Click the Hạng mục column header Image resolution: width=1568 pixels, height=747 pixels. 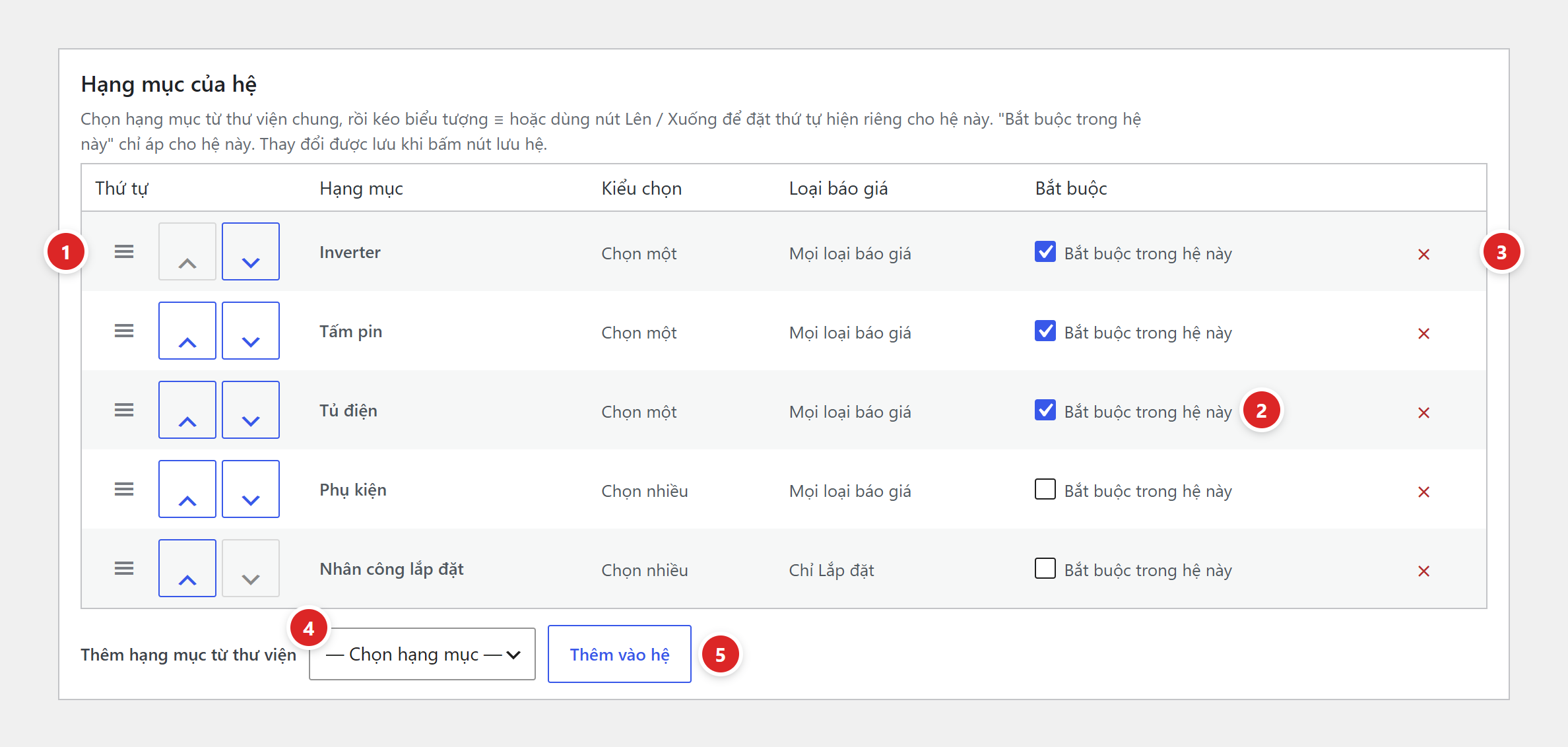coord(361,189)
